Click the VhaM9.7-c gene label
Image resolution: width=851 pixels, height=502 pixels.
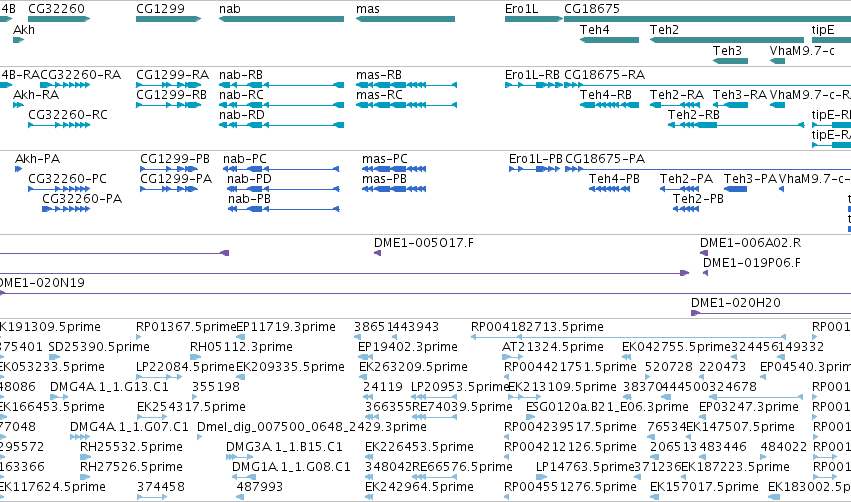point(802,50)
